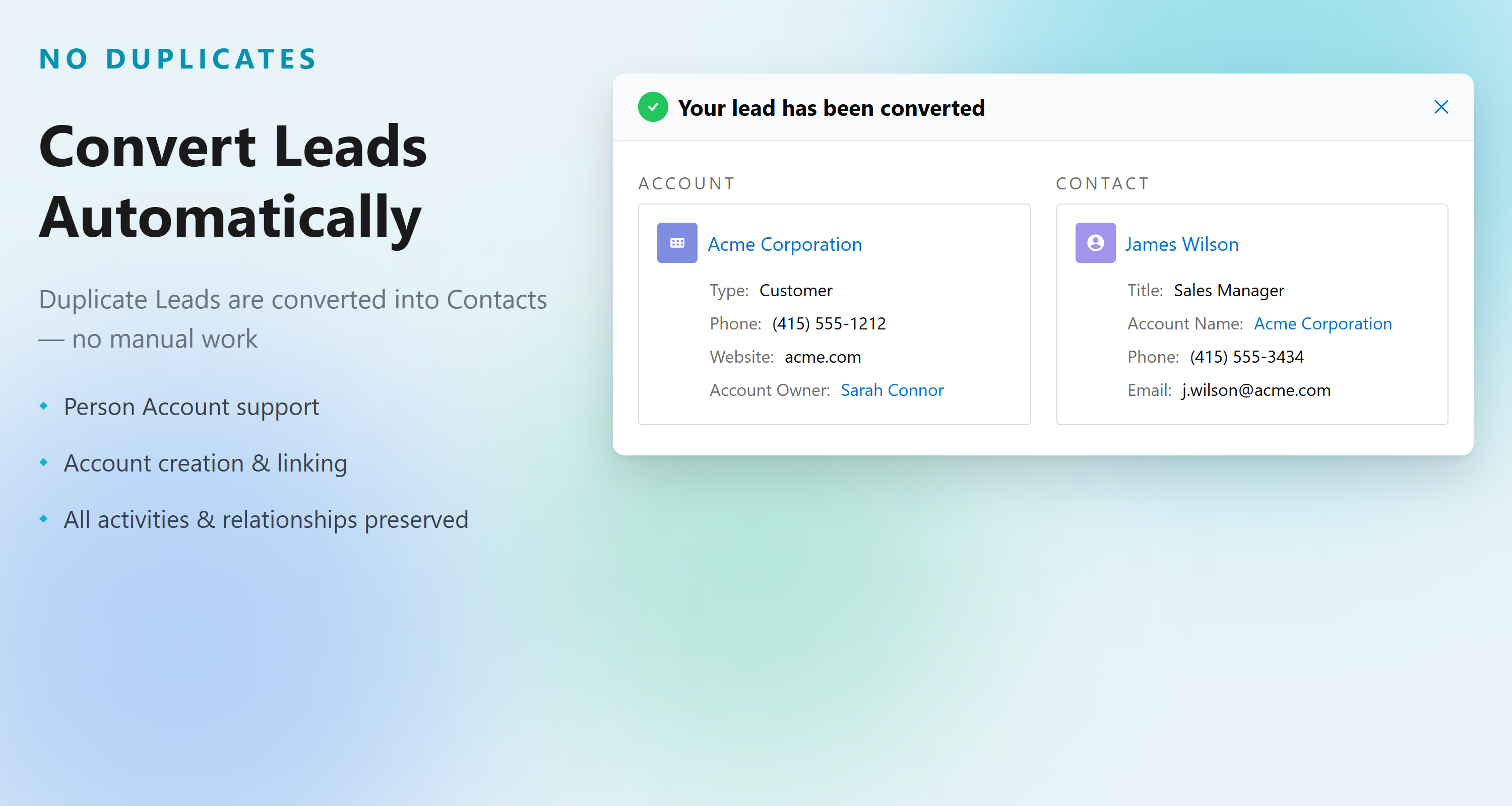The height and width of the screenshot is (806, 1512).
Task: Click the James Wilson contact avatar icon
Action: point(1095,243)
